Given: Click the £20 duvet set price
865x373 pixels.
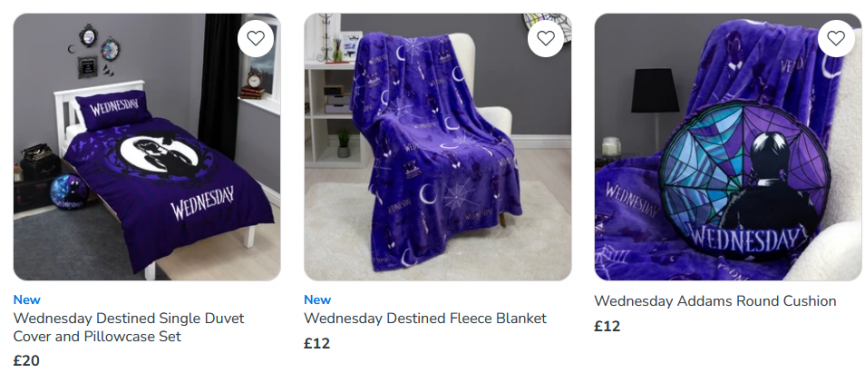Looking at the screenshot, I should 26,361.
